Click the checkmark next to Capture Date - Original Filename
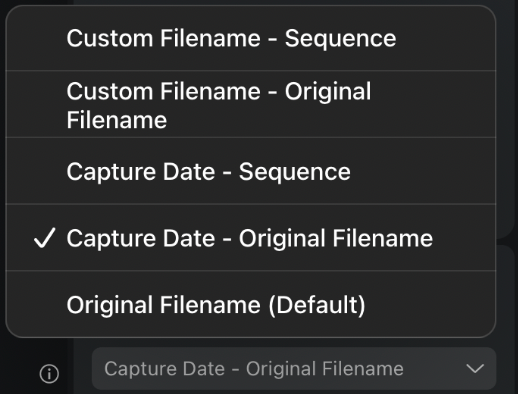 pos(44,238)
